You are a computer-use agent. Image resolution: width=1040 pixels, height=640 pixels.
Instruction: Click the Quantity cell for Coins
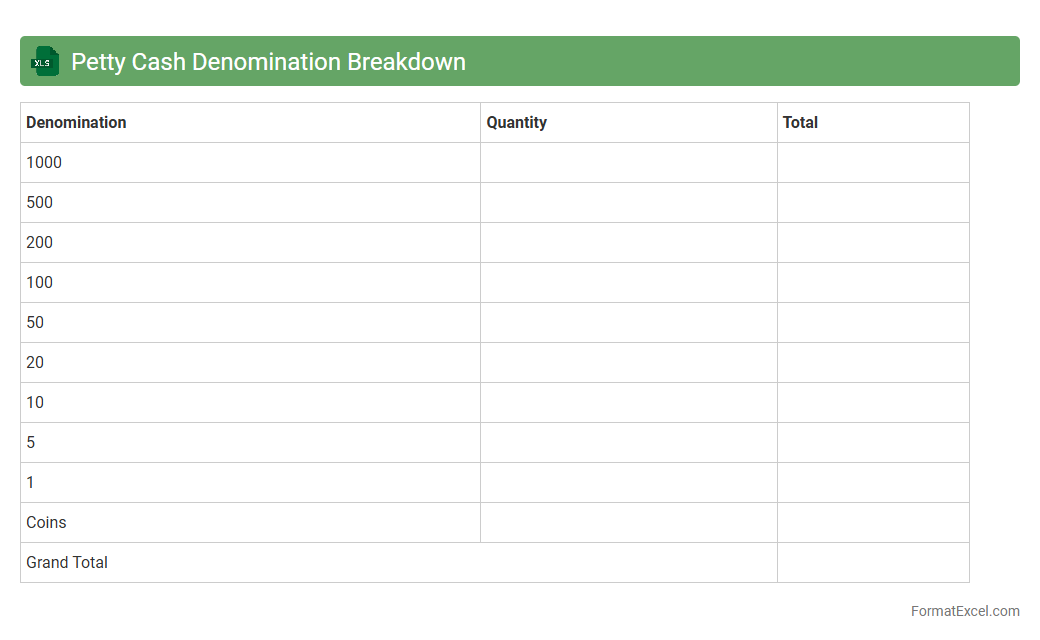coord(628,522)
